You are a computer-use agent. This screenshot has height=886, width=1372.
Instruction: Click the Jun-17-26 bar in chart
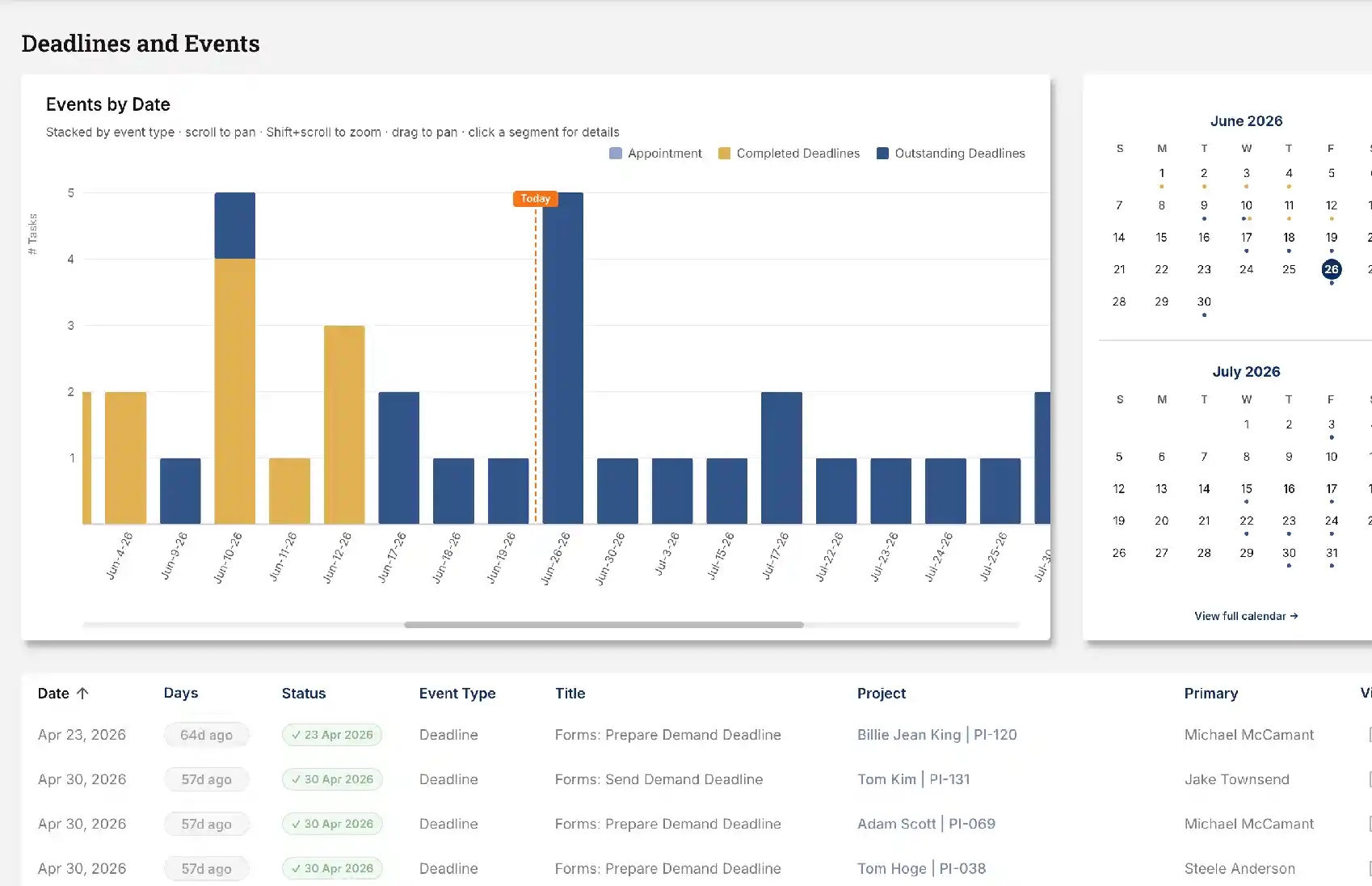click(x=398, y=458)
